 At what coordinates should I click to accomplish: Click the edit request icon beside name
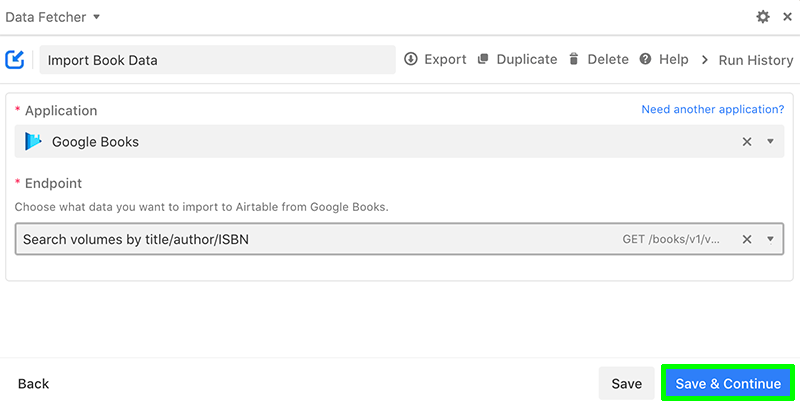15,60
